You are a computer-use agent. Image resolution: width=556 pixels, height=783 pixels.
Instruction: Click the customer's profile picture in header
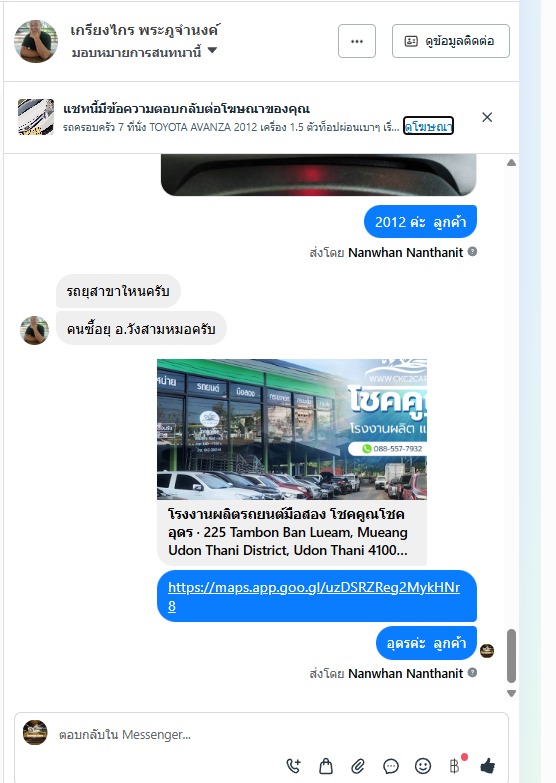(x=35, y=41)
